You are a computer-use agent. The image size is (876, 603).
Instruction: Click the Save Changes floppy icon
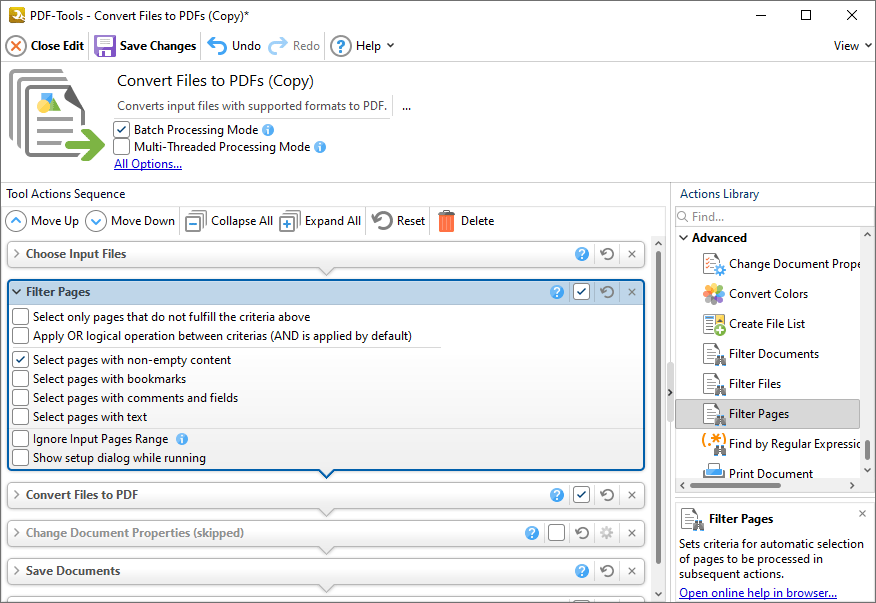(104, 46)
